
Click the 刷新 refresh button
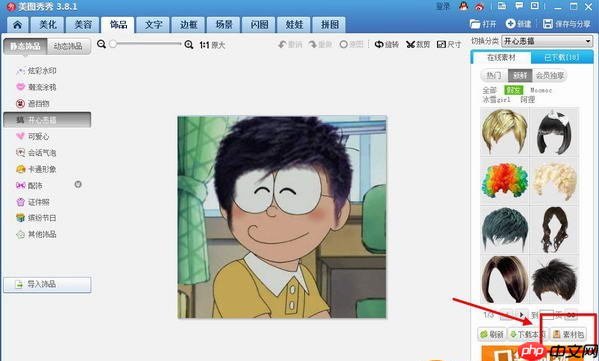pos(492,335)
